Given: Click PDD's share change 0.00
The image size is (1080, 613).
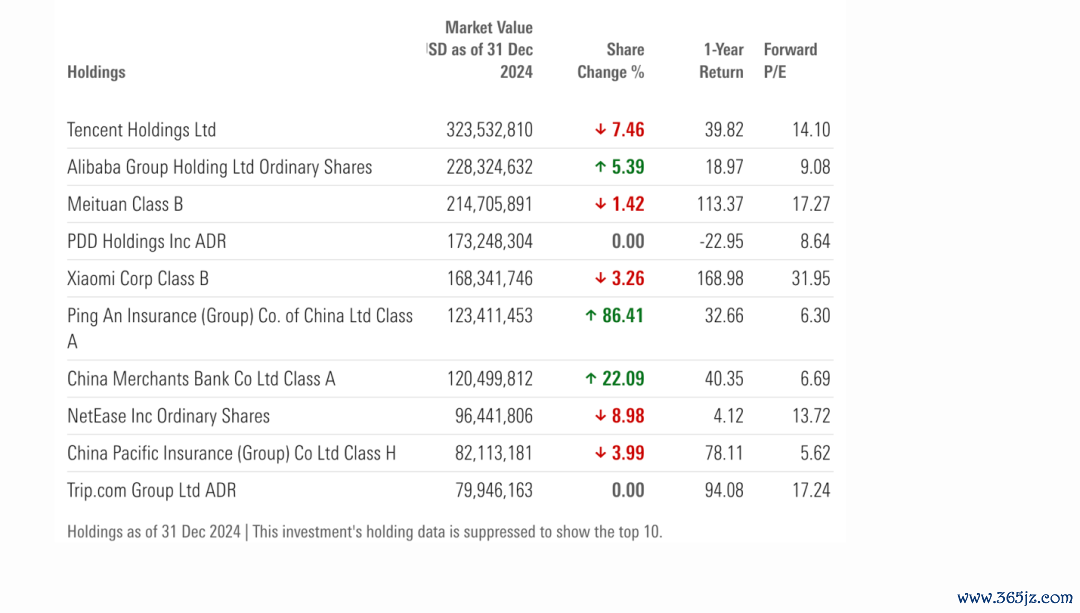Looking at the screenshot, I should pos(627,241).
